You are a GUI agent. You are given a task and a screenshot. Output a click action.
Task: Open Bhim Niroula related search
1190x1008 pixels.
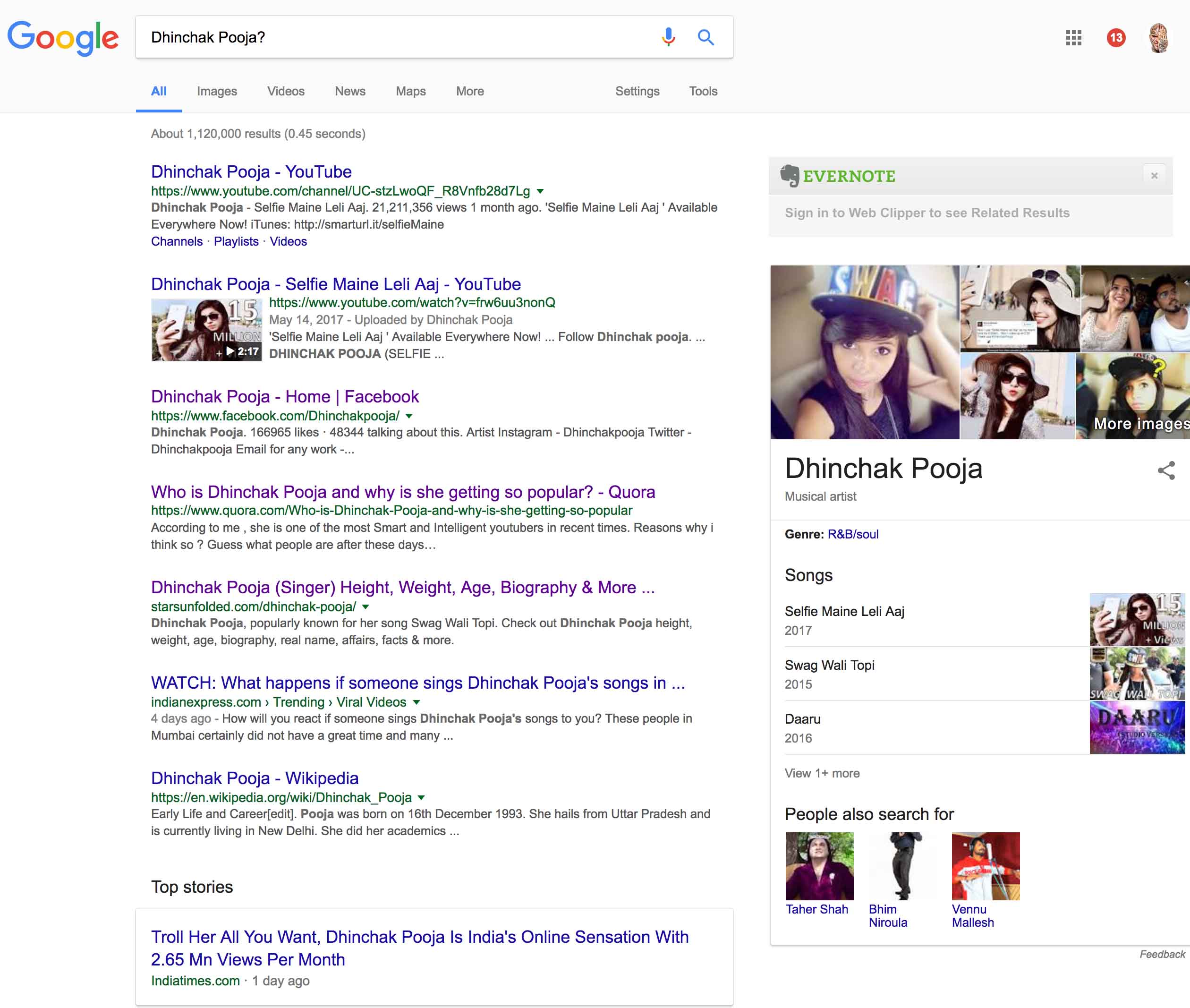888,916
